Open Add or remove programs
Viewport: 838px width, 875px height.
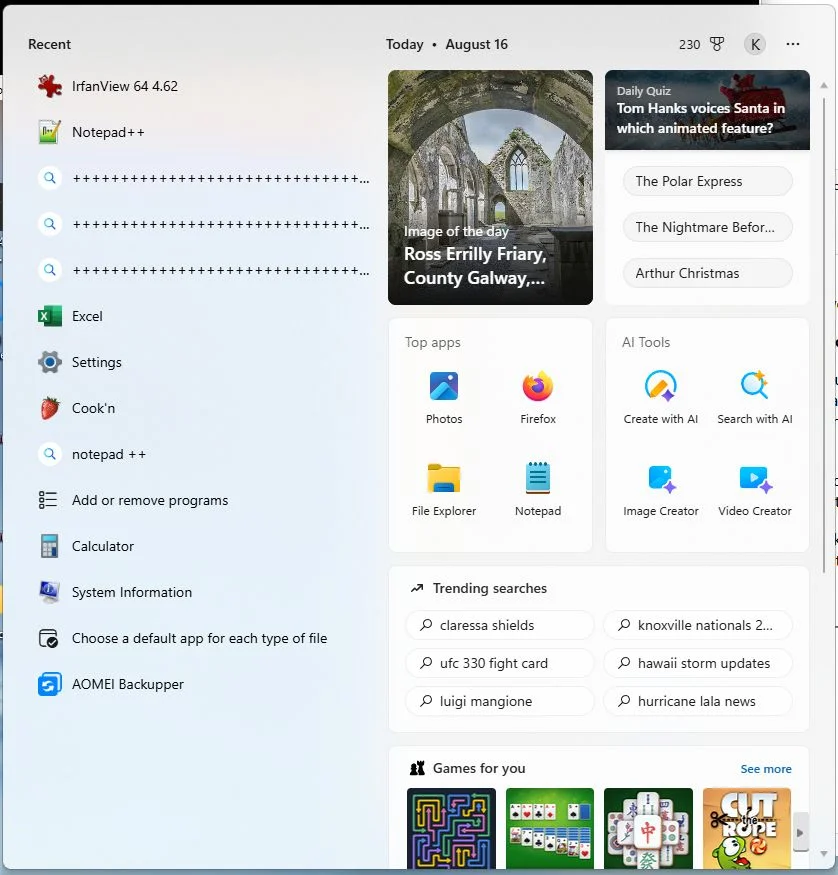point(201,500)
